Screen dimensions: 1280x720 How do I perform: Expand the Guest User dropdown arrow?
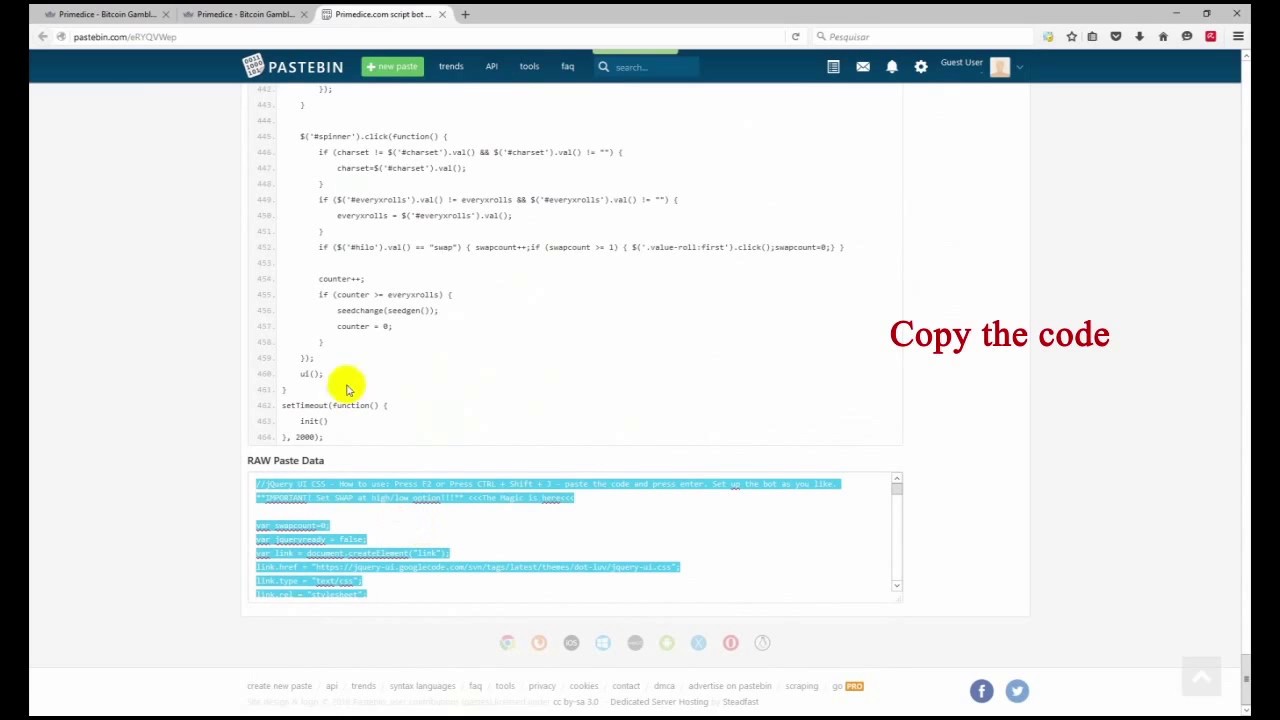point(1020,68)
